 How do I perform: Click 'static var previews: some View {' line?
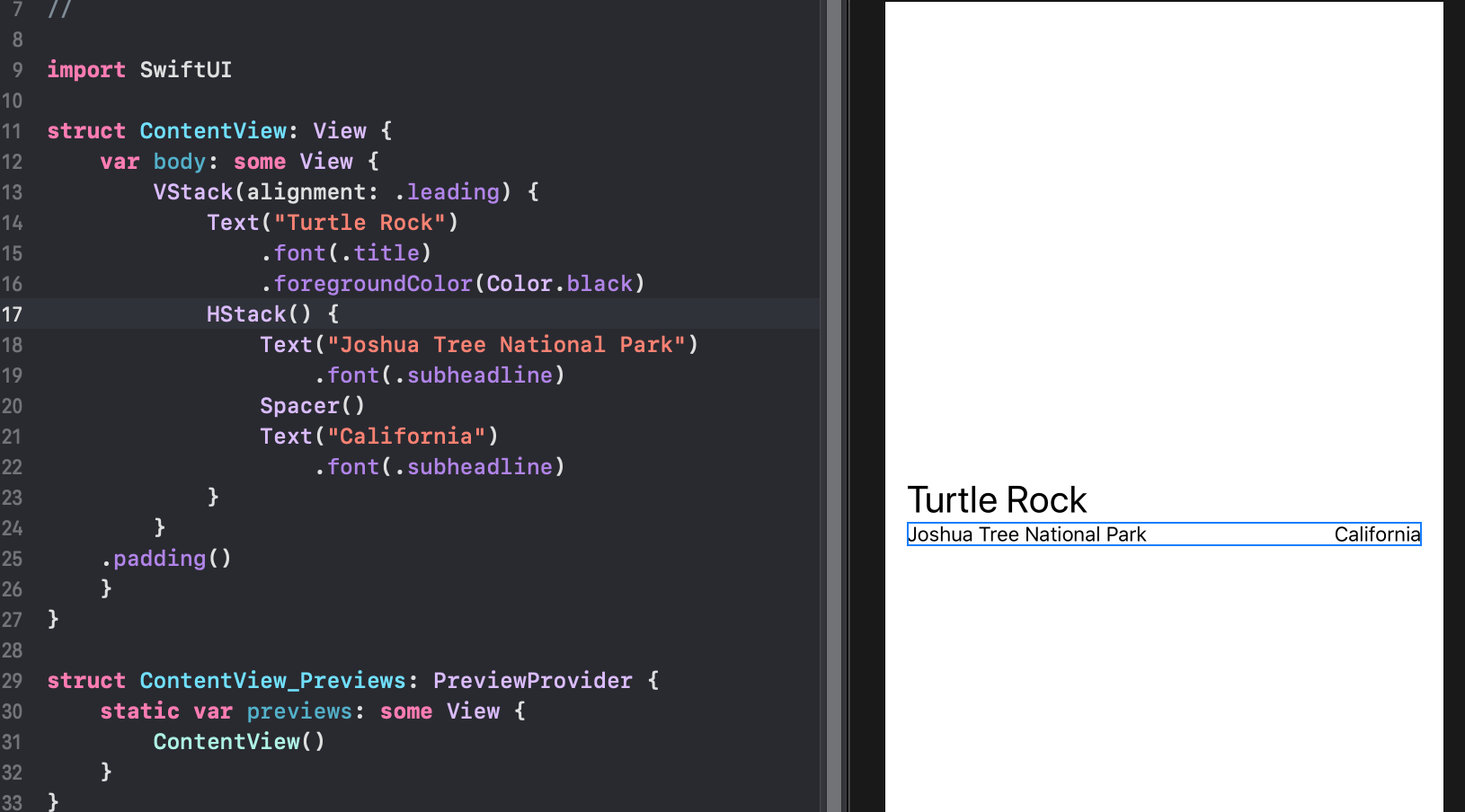click(x=313, y=711)
